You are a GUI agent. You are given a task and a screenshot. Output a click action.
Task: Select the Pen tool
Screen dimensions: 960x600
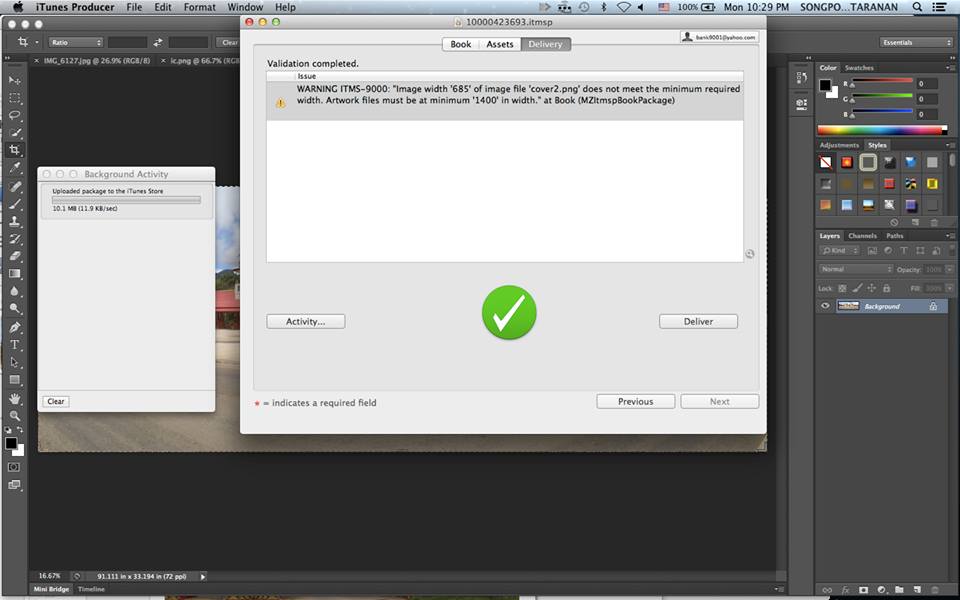click(x=15, y=328)
